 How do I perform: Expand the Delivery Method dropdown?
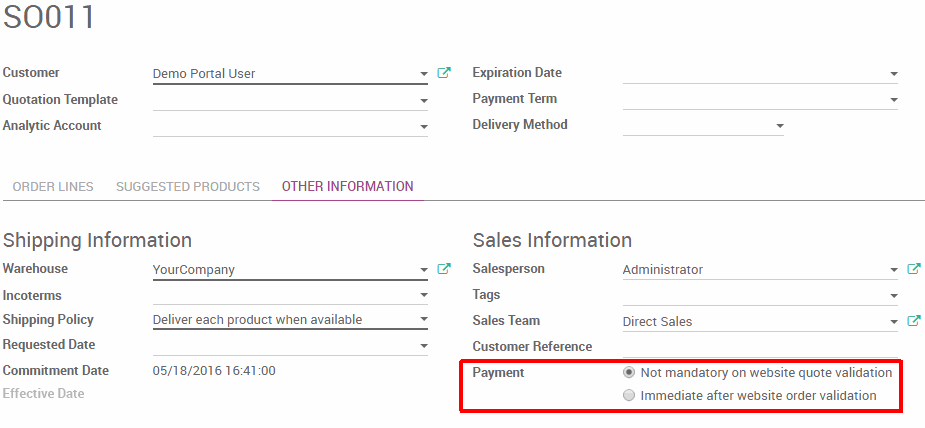pos(779,126)
